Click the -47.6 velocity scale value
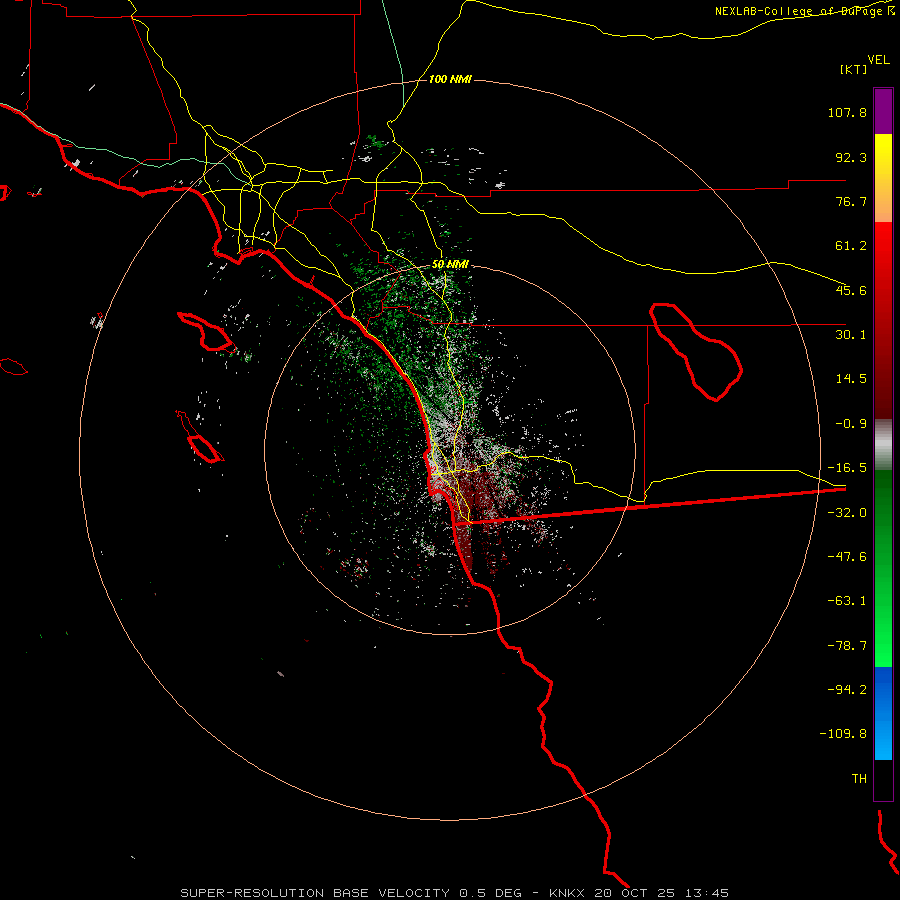The width and height of the screenshot is (900, 900). click(x=847, y=557)
